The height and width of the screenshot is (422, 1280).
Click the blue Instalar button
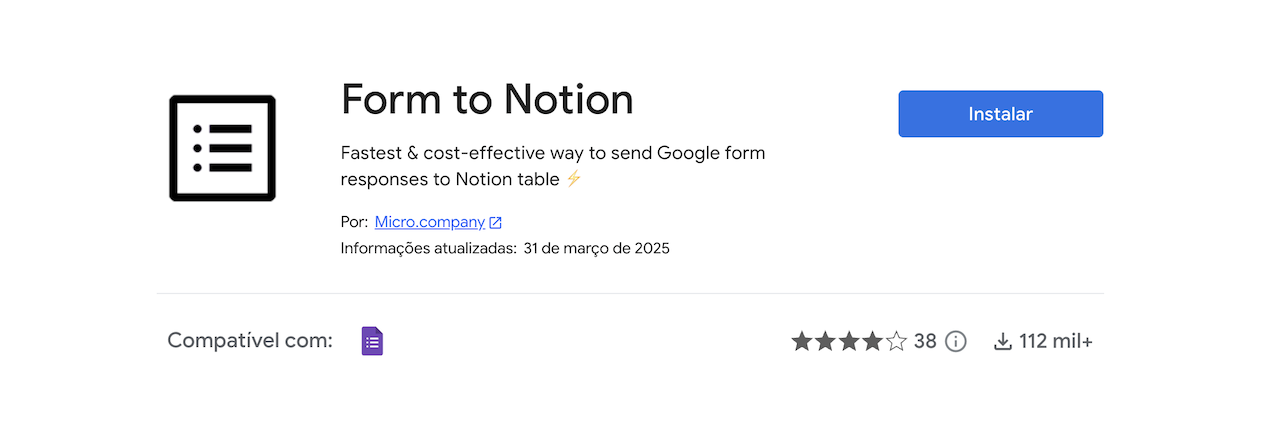click(1000, 114)
